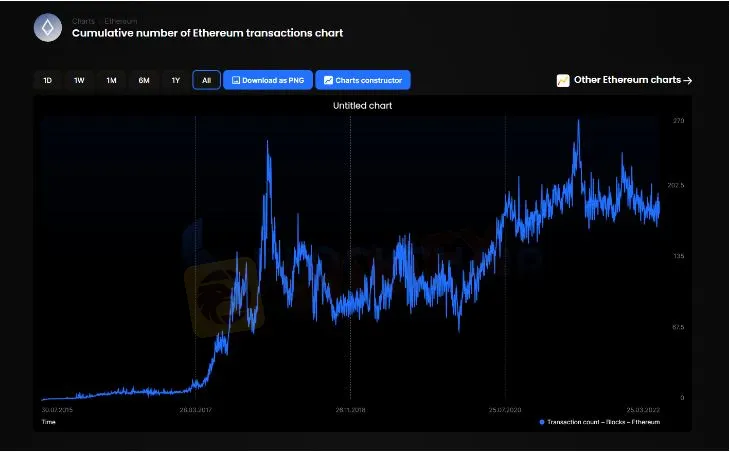Click the Untitled chart title
730x452 pixels.
point(362,106)
